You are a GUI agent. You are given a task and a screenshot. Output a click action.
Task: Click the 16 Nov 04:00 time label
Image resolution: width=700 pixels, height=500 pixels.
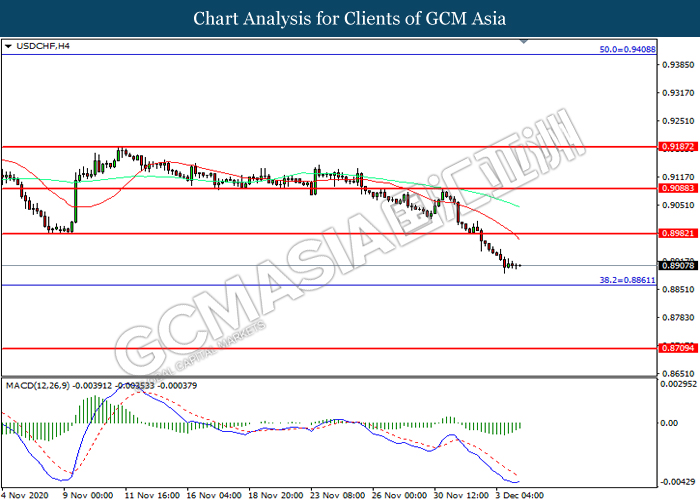click(214, 495)
